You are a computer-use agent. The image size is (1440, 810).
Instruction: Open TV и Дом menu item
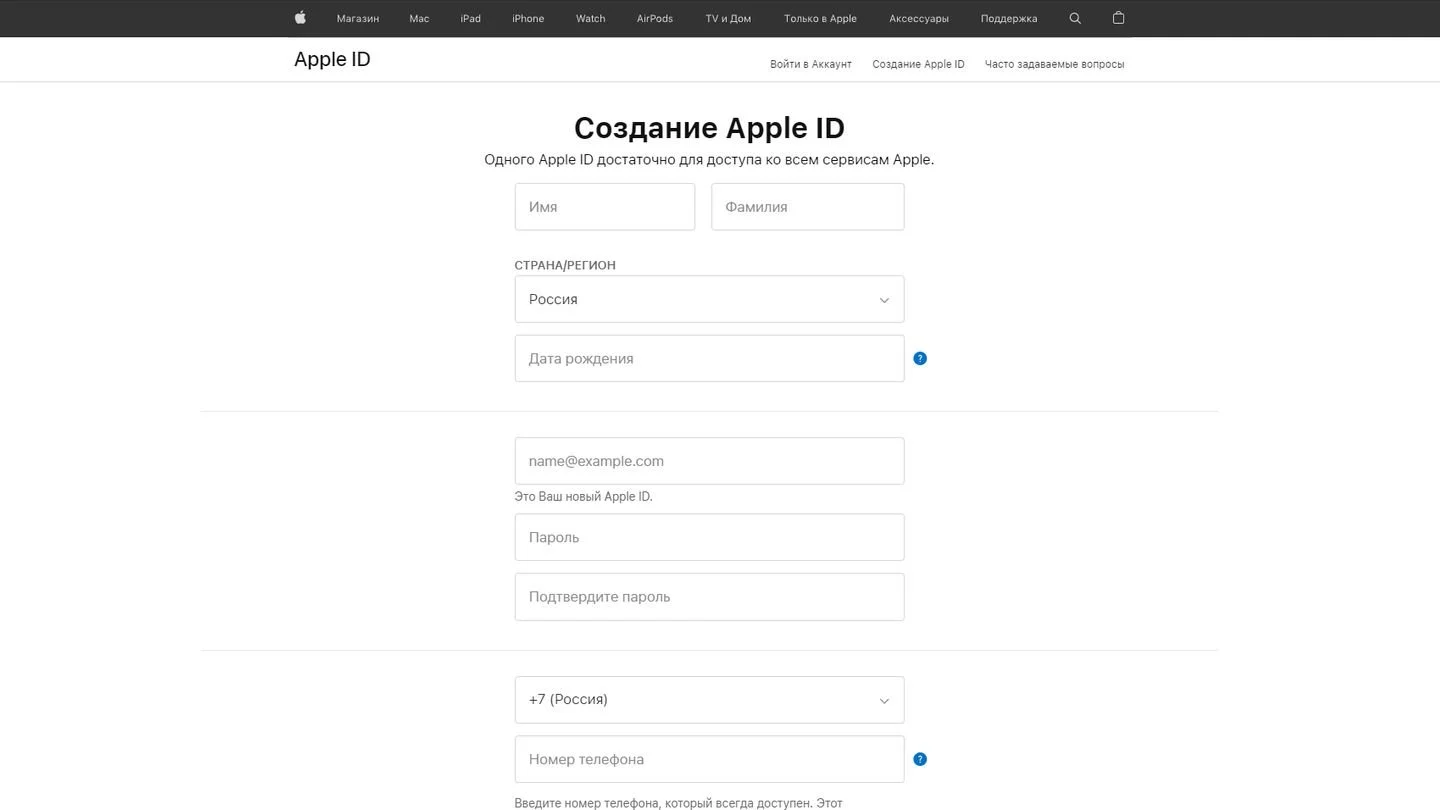click(x=728, y=18)
